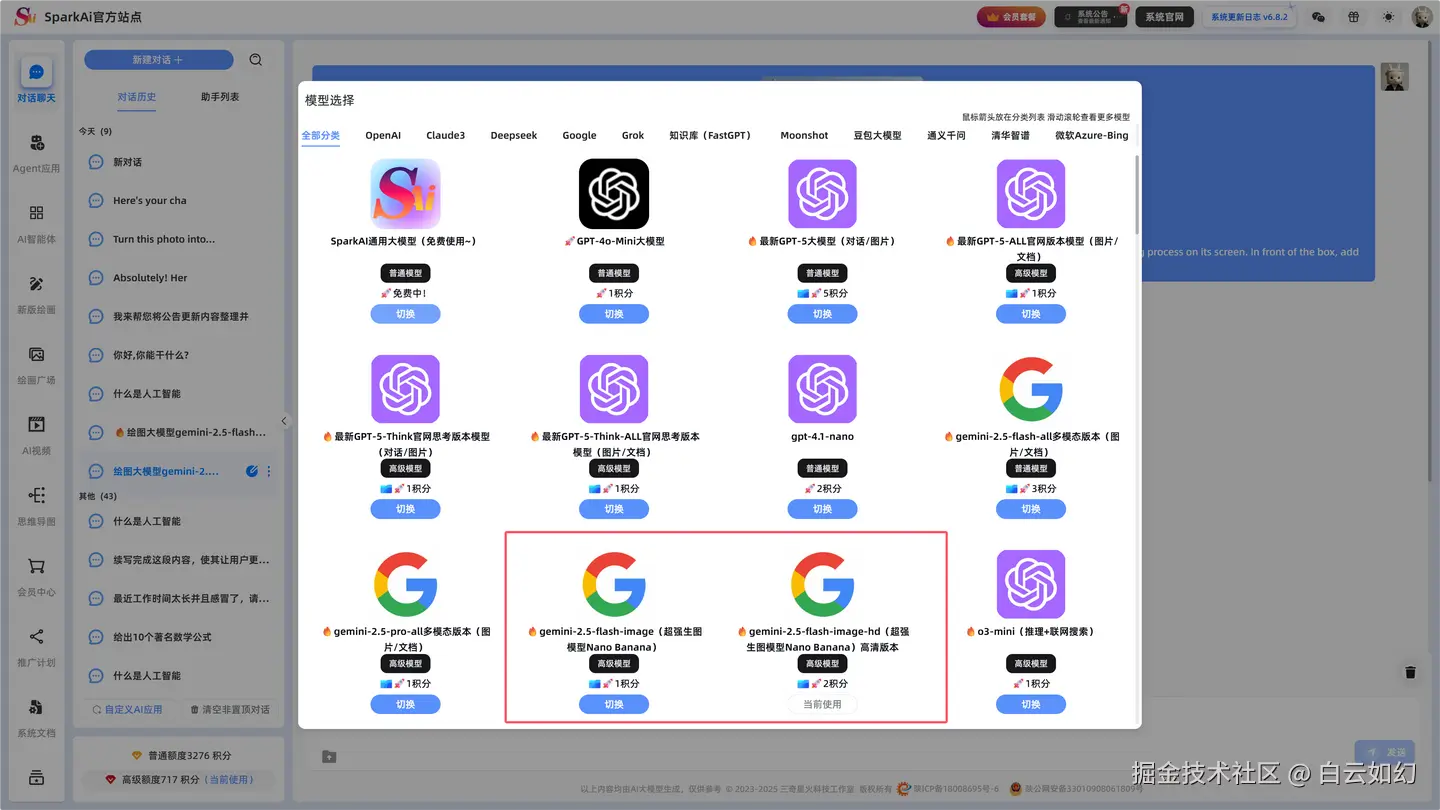Viewport: 1440px width, 810px height.
Task: Click the trash delete icon at right
Action: [1410, 672]
